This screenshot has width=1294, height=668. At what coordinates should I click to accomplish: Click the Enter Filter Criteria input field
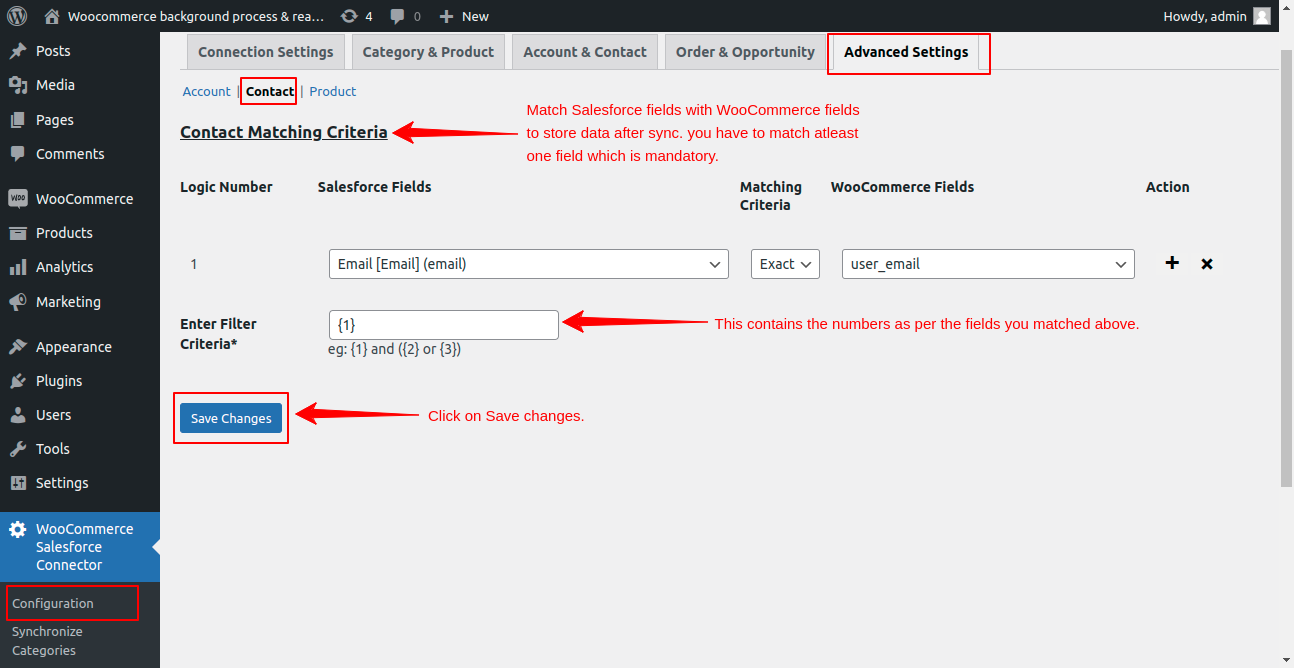point(443,324)
